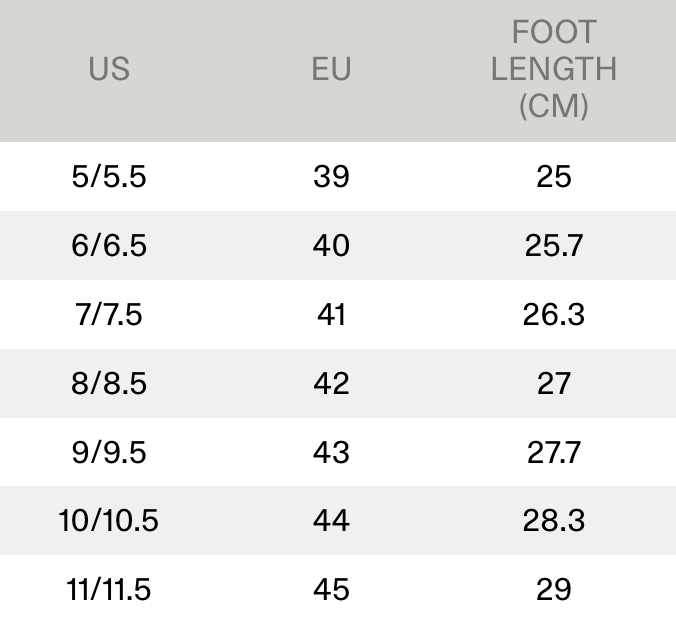
Task: Click the US column header
Action: click(109, 69)
